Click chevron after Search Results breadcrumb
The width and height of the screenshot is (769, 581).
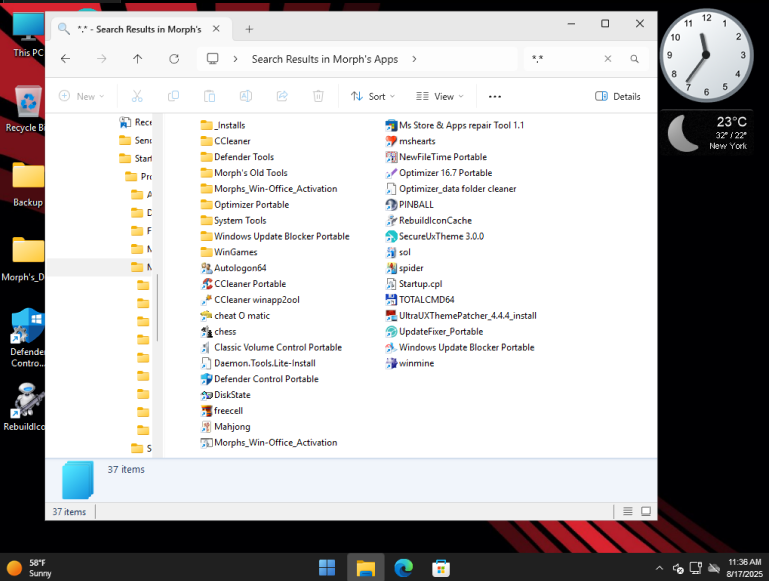(x=414, y=59)
